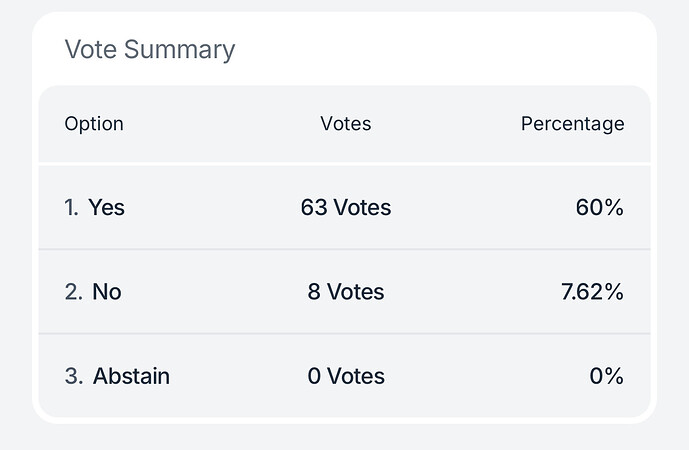
Task: Click the No option label
Action: point(107,292)
